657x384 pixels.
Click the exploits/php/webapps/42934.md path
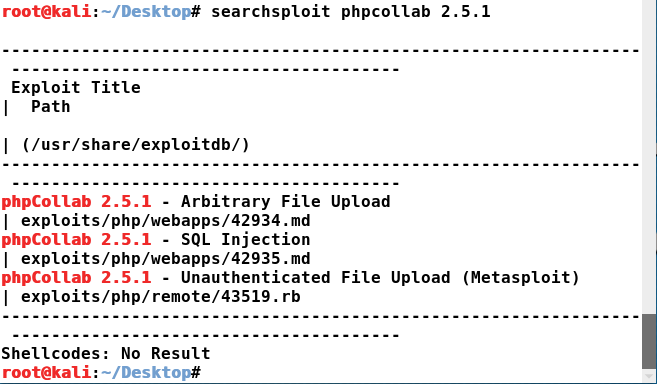pos(166,221)
